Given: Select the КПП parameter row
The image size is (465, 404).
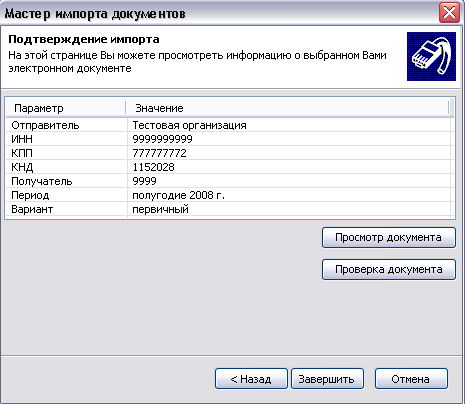Looking at the screenshot, I should (230, 153).
